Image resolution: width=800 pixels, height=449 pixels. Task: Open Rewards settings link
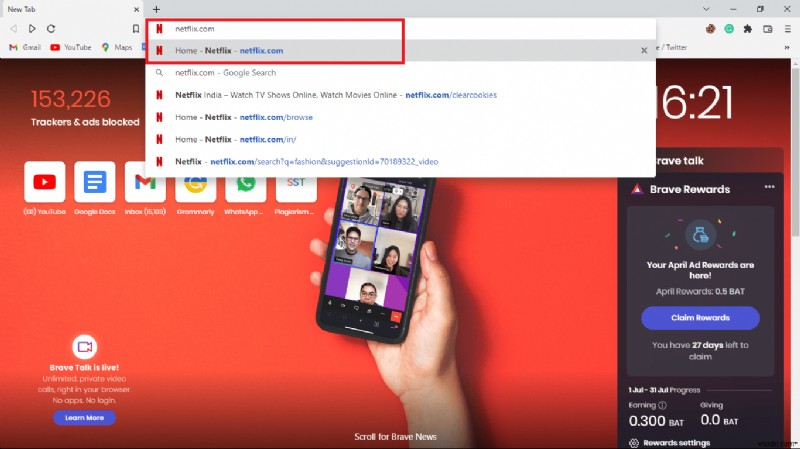point(677,442)
